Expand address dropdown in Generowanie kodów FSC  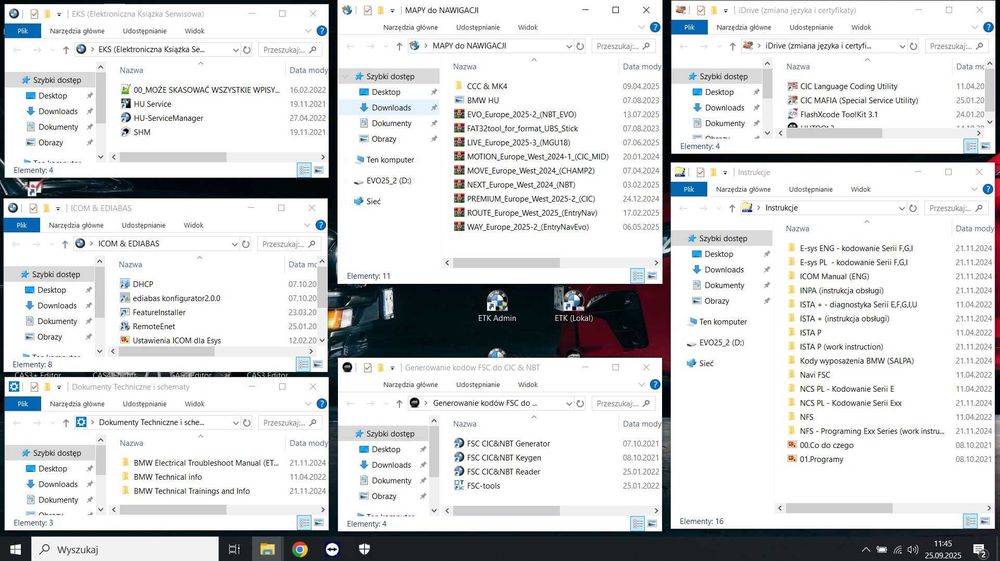(569, 404)
